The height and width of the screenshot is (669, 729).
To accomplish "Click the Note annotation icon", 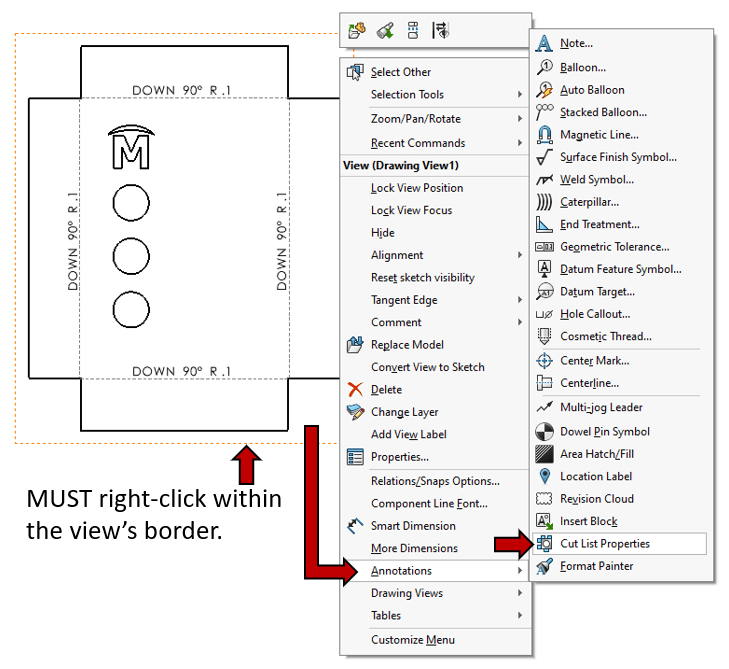I will 544,43.
